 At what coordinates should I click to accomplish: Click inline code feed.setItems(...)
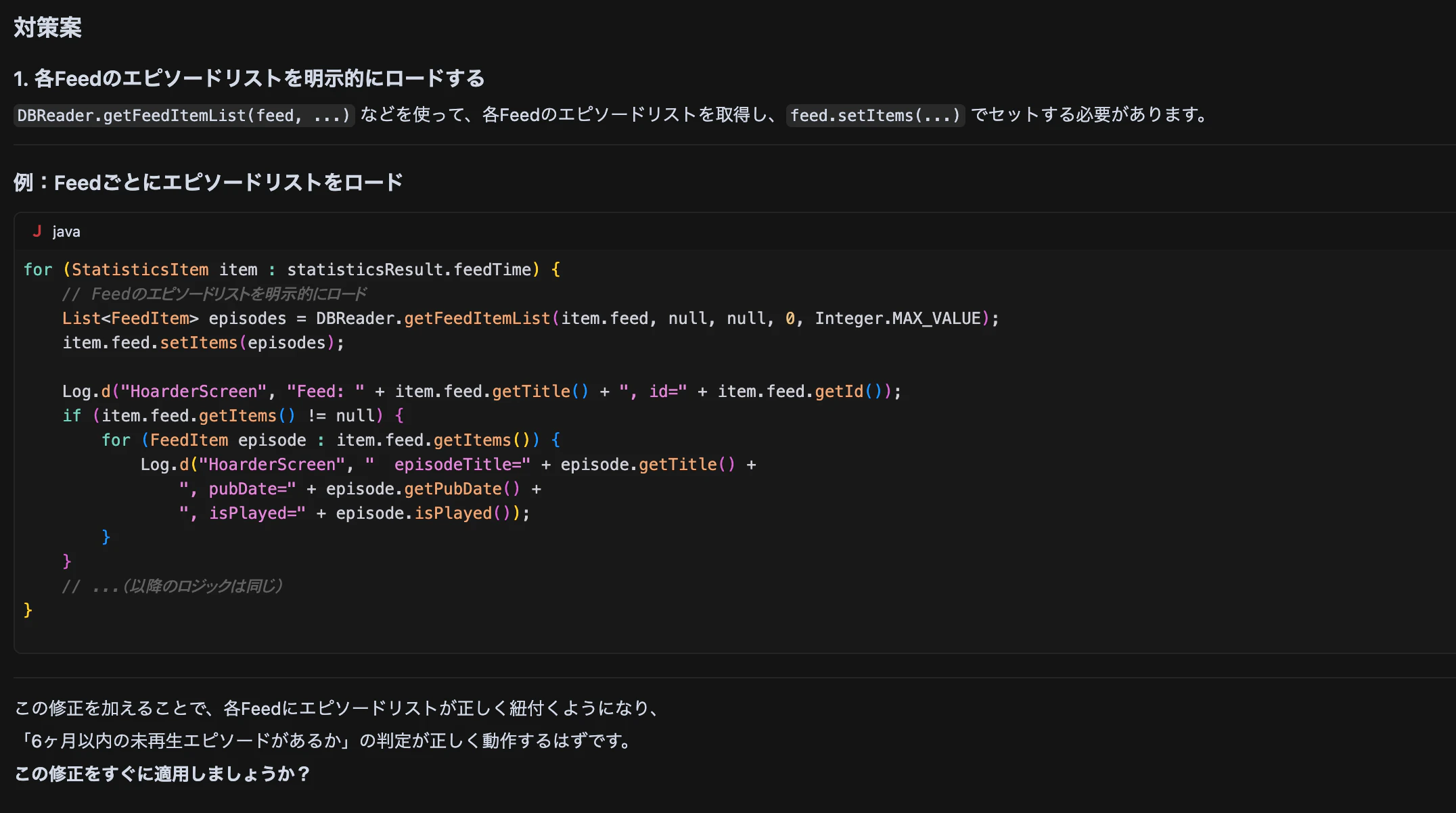click(x=875, y=115)
